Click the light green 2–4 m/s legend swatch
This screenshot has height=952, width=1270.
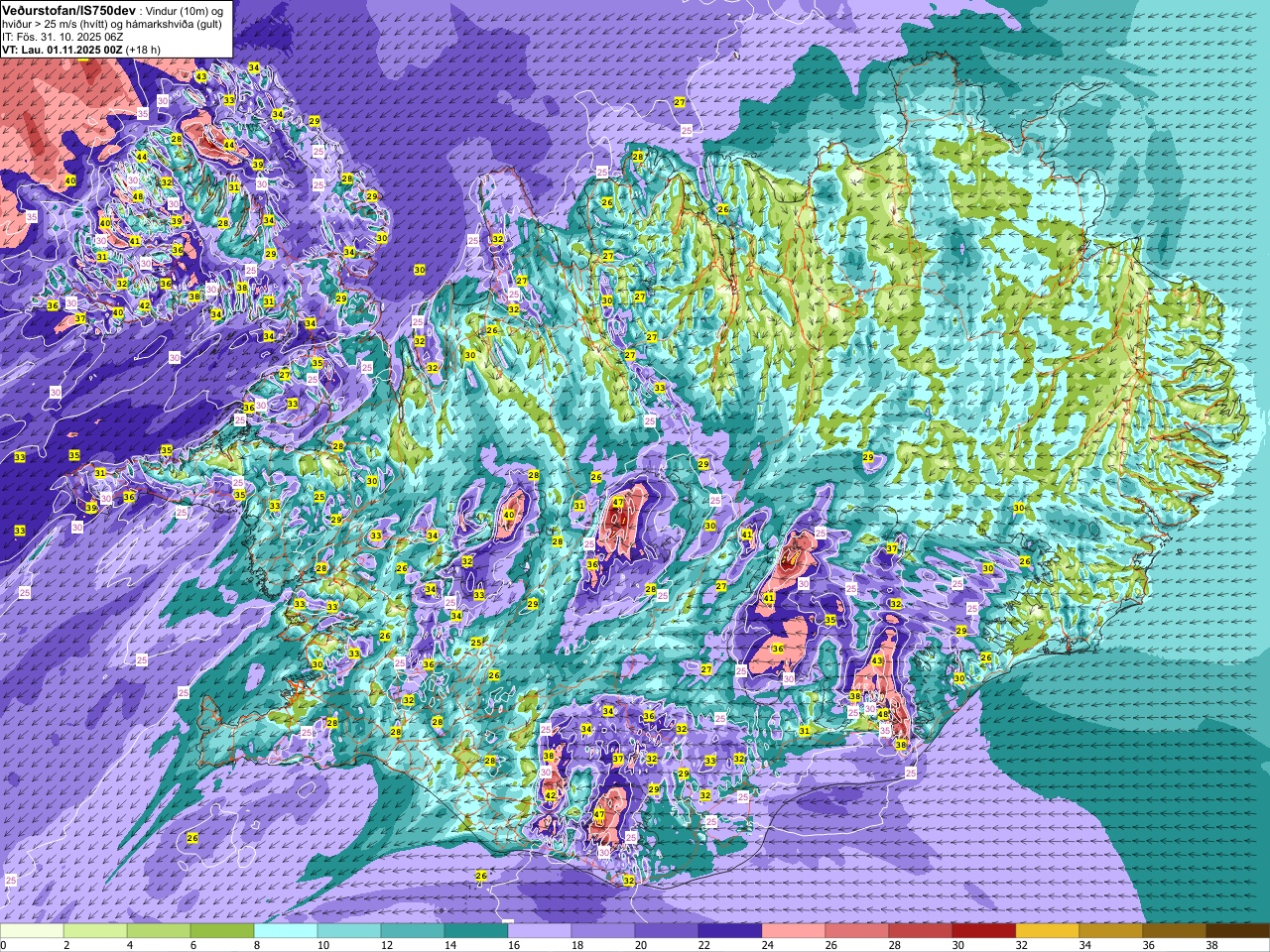pos(95,931)
